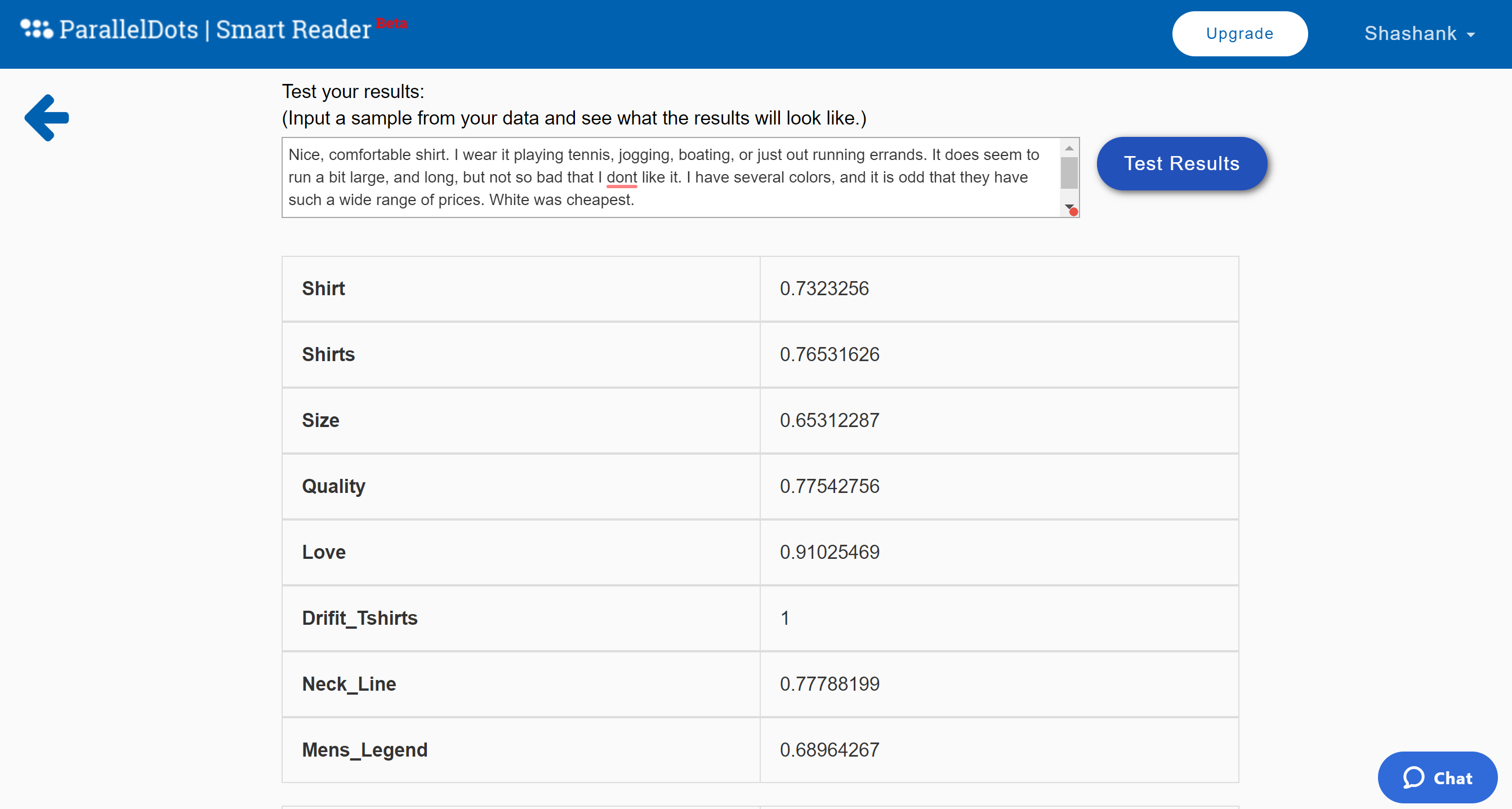Click textarea scrollbar down arrow

point(1068,206)
